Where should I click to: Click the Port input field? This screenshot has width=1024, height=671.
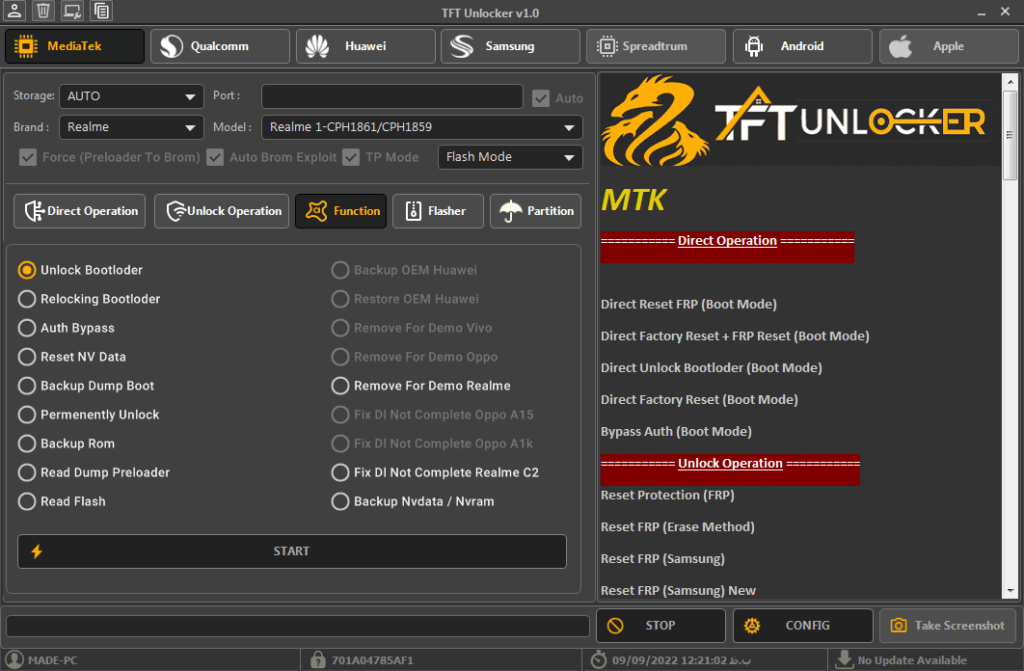392,97
